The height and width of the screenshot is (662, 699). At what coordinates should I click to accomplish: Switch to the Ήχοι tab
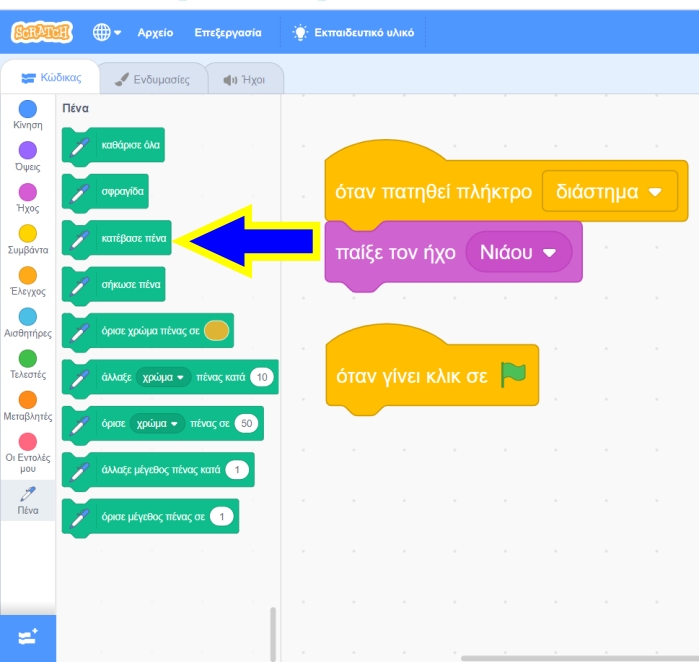pyautogui.click(x=244, y=80)
